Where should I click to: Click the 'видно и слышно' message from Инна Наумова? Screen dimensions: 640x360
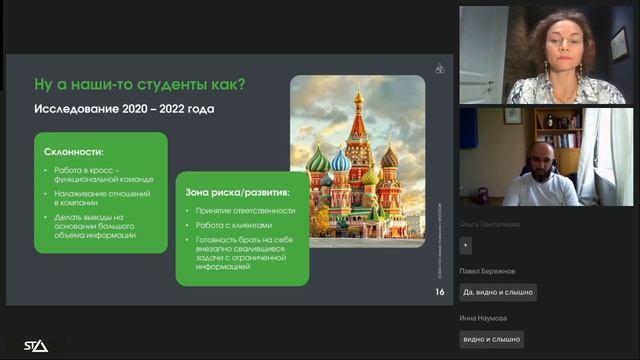(x=491, y=339)
